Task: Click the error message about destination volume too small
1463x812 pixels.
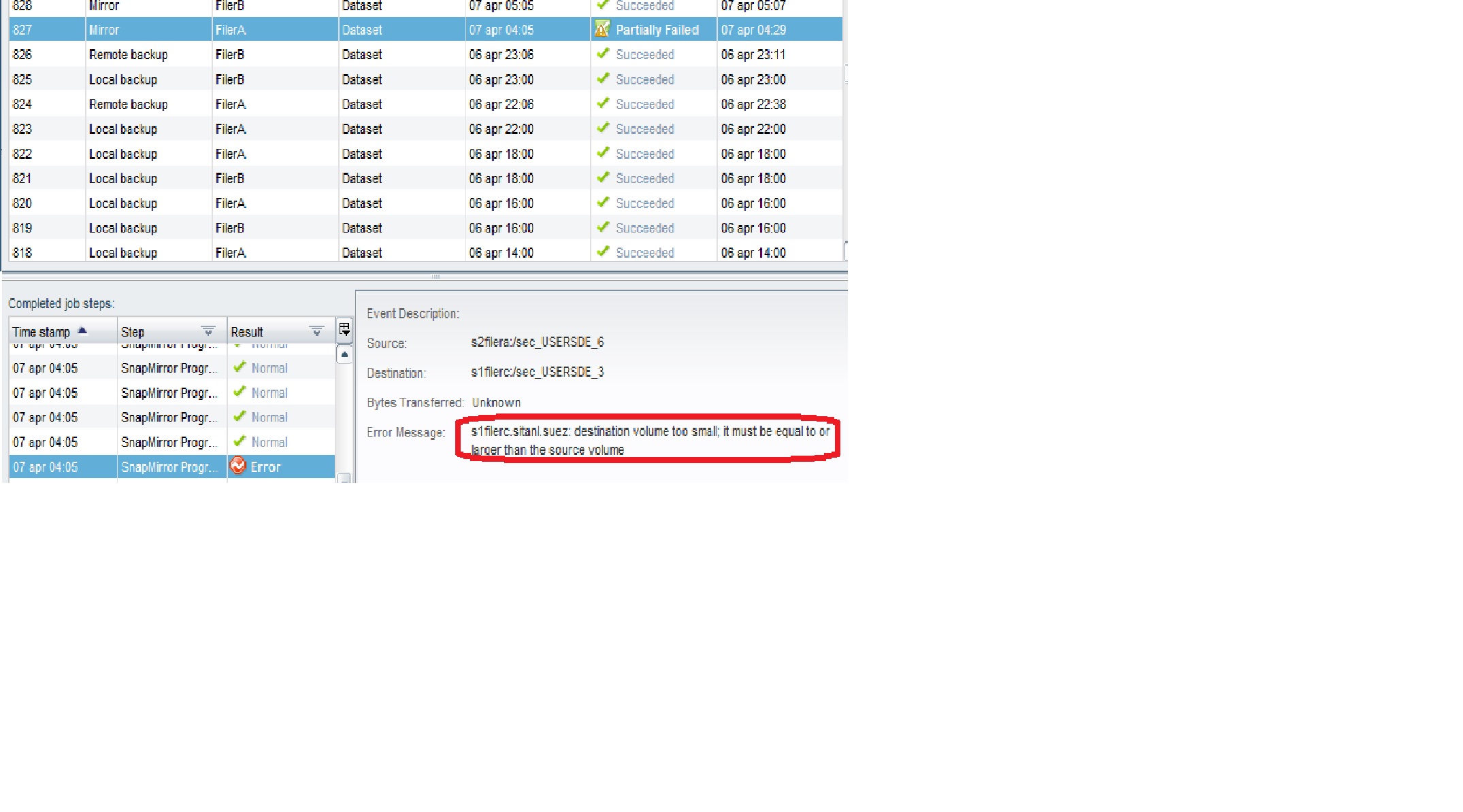Action: coord(648,440)
